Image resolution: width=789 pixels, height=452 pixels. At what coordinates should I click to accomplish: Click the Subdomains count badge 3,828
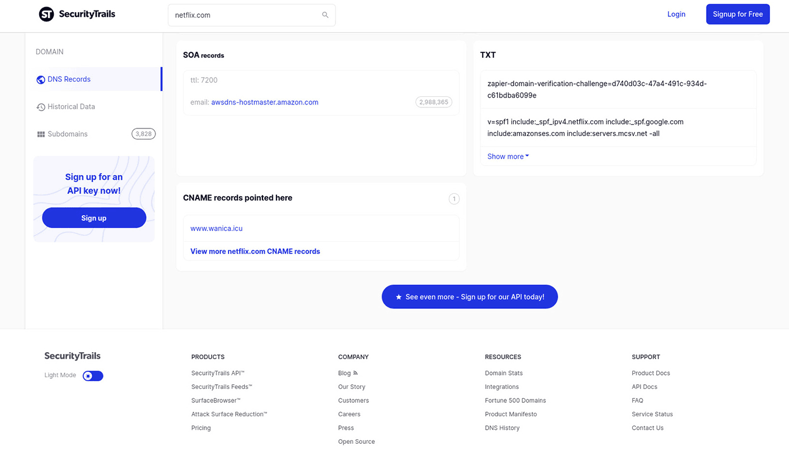[143, 134]
